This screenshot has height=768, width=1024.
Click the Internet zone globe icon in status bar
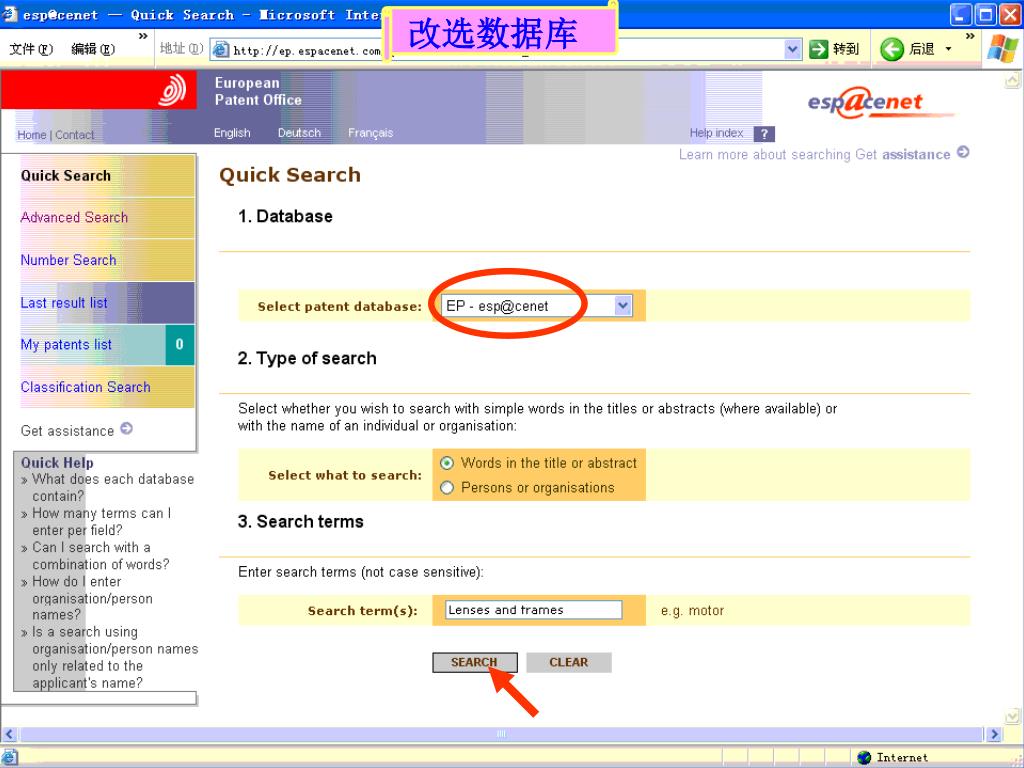864,758
